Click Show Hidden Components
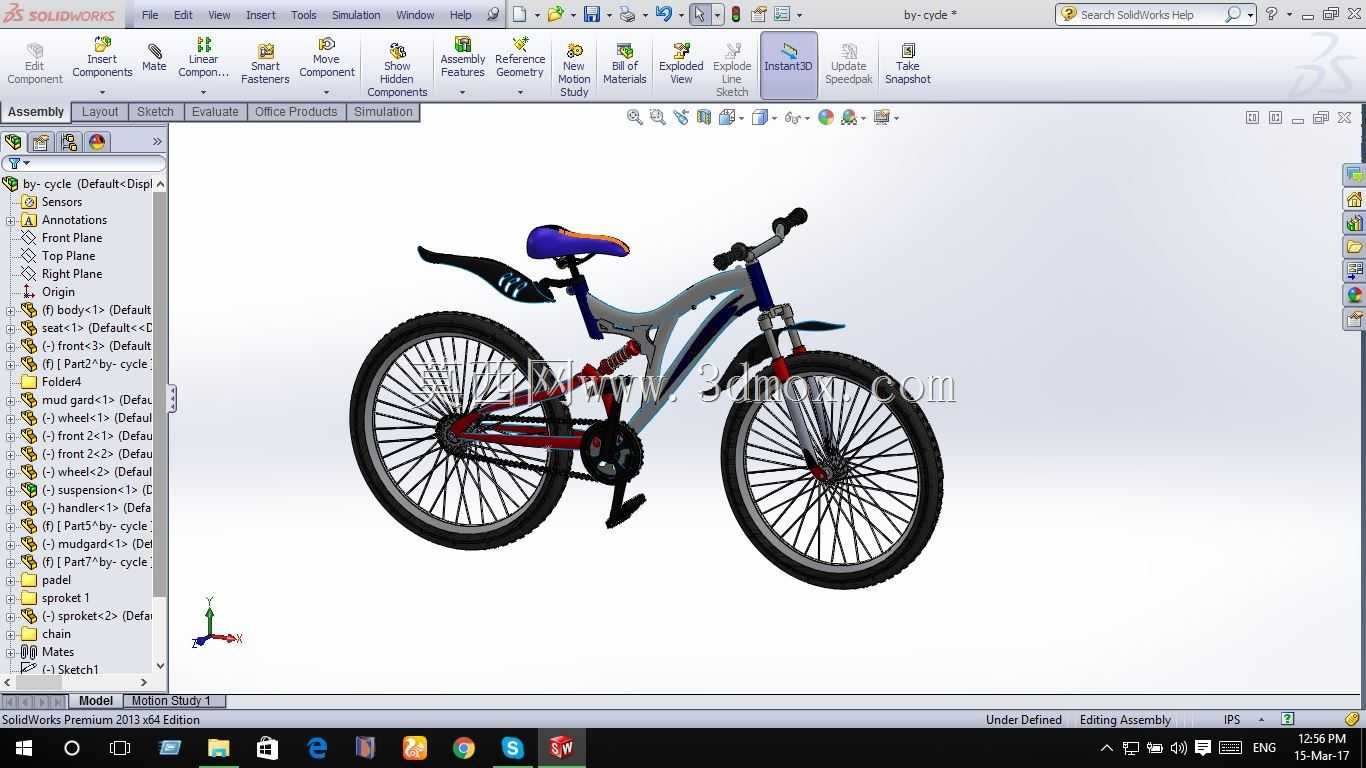Screen dimensions: 1366x768 (397, 70)
